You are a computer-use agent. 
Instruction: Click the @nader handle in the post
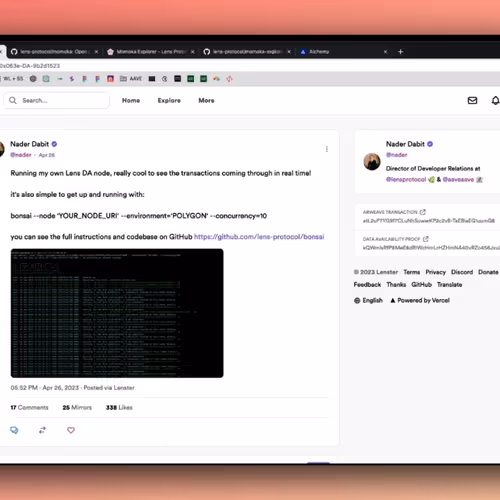[21, 155]
